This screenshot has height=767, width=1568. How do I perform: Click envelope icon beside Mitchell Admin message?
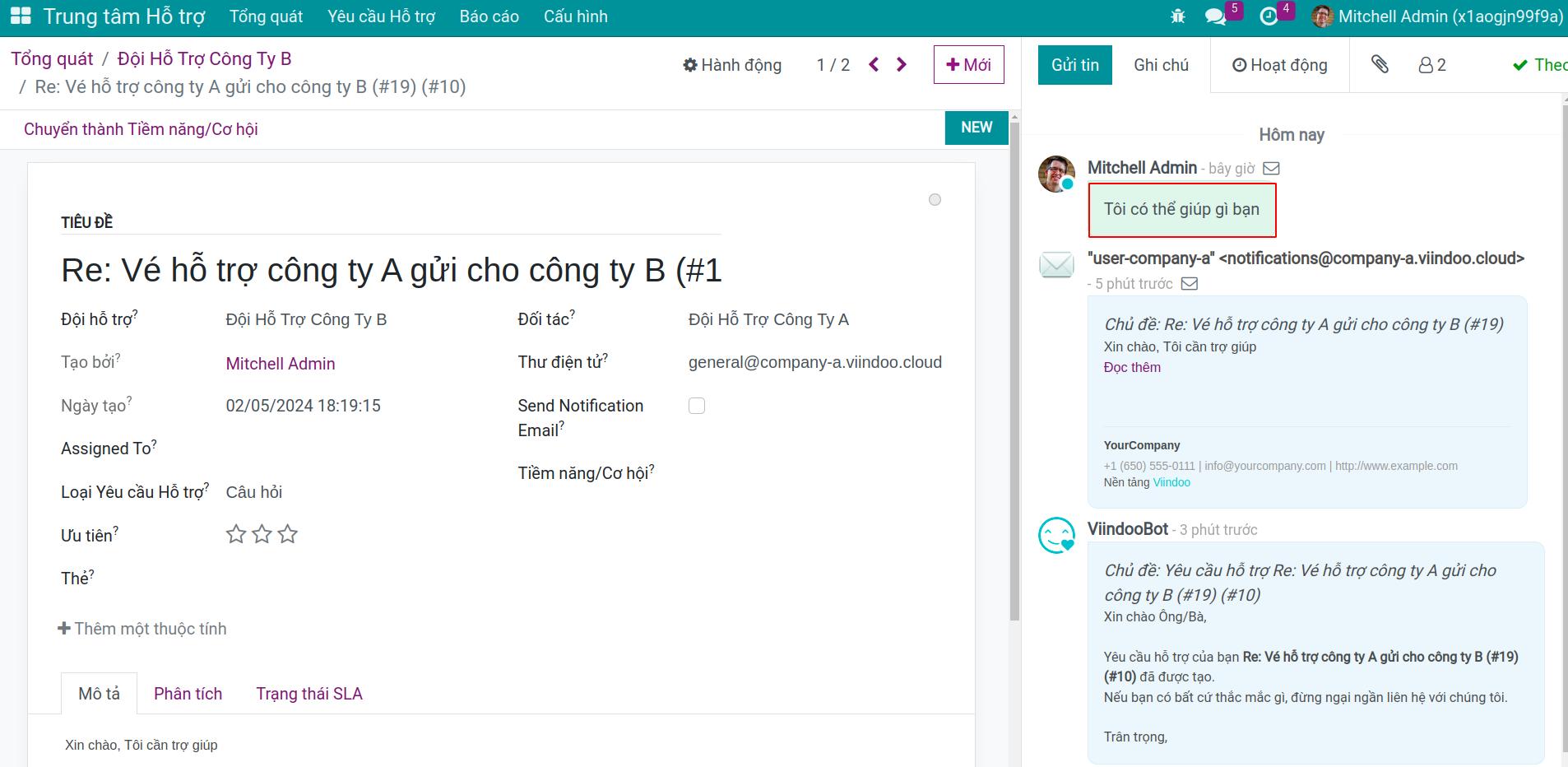click(1271, 169)
